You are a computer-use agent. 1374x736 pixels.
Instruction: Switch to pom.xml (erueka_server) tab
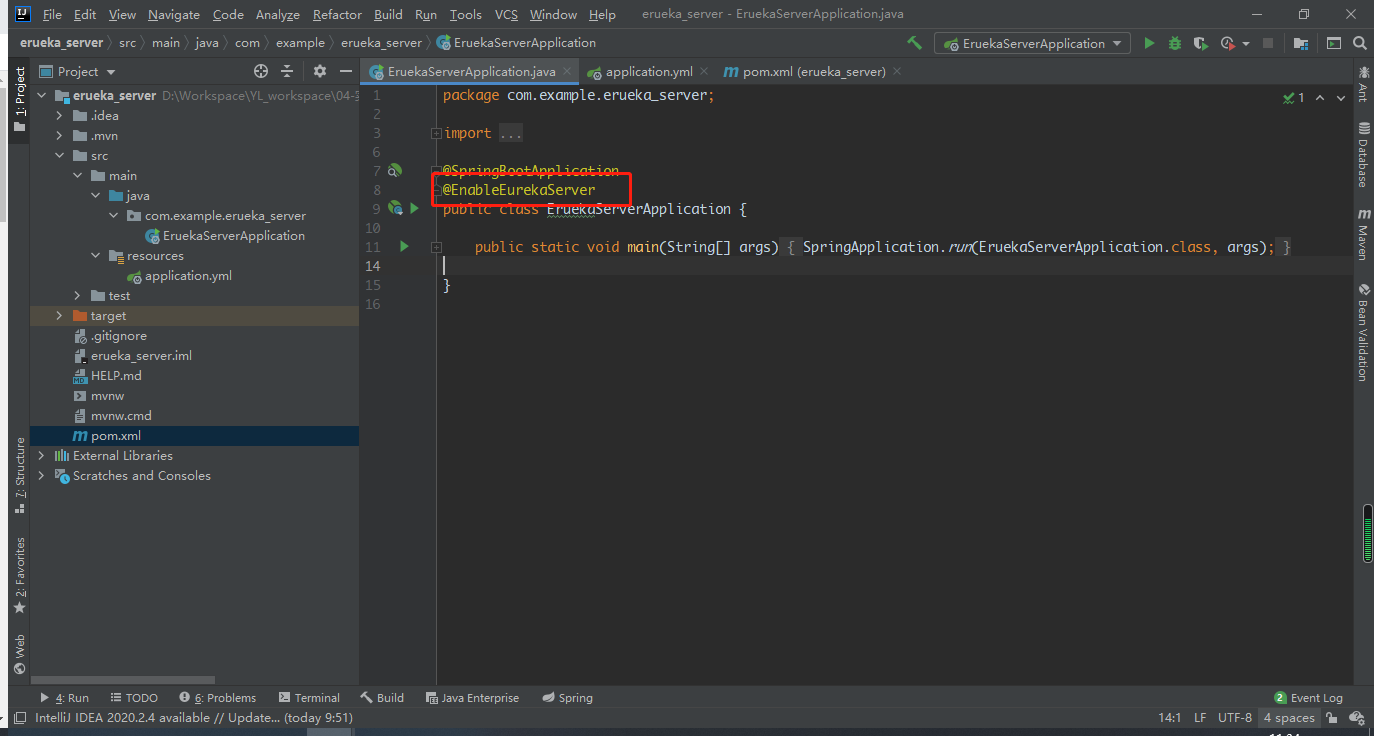pyautogui.click(x=814, y=72)
